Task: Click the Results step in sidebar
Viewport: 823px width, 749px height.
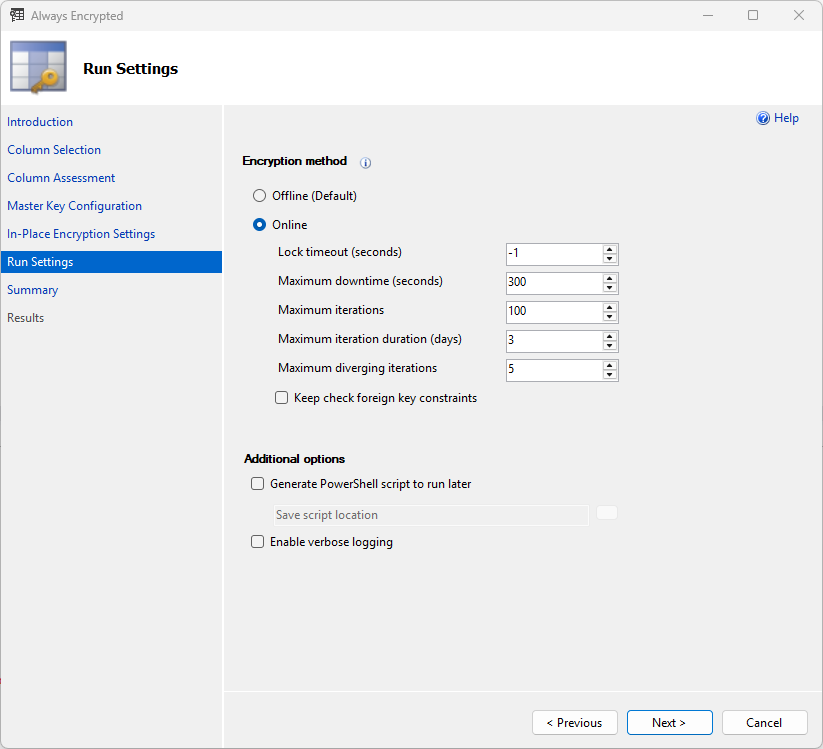Action: click(26, 318)
